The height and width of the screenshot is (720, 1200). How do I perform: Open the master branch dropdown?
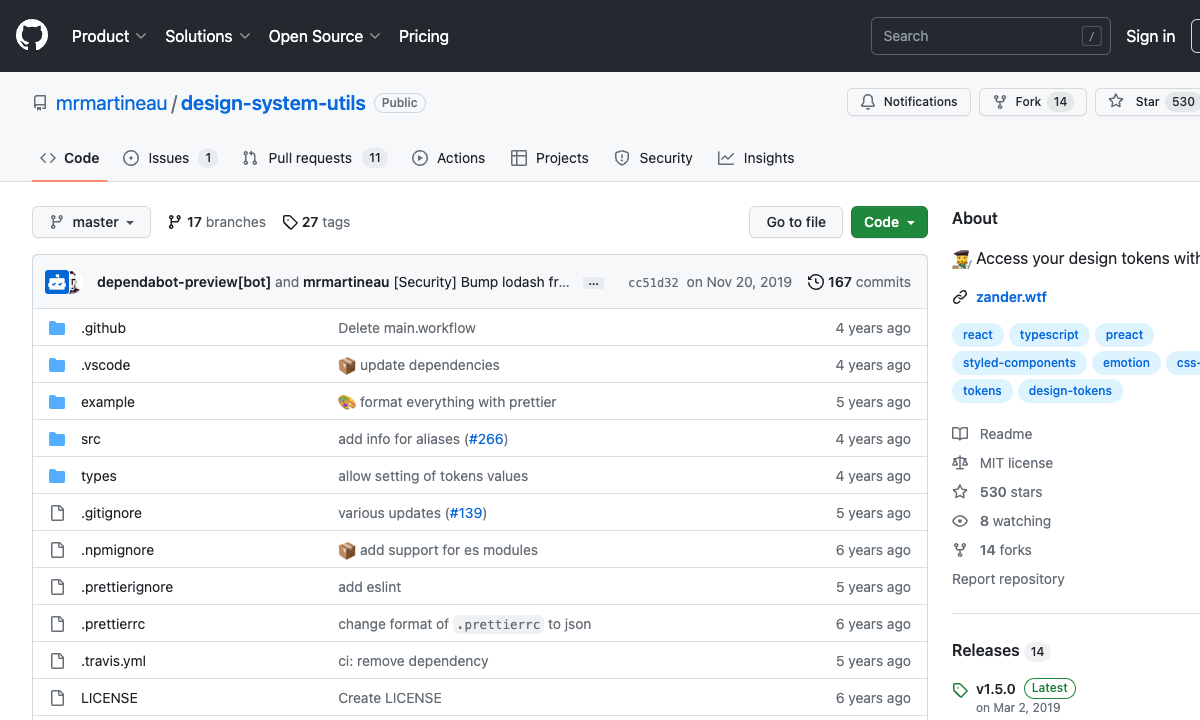pos(91,222)
